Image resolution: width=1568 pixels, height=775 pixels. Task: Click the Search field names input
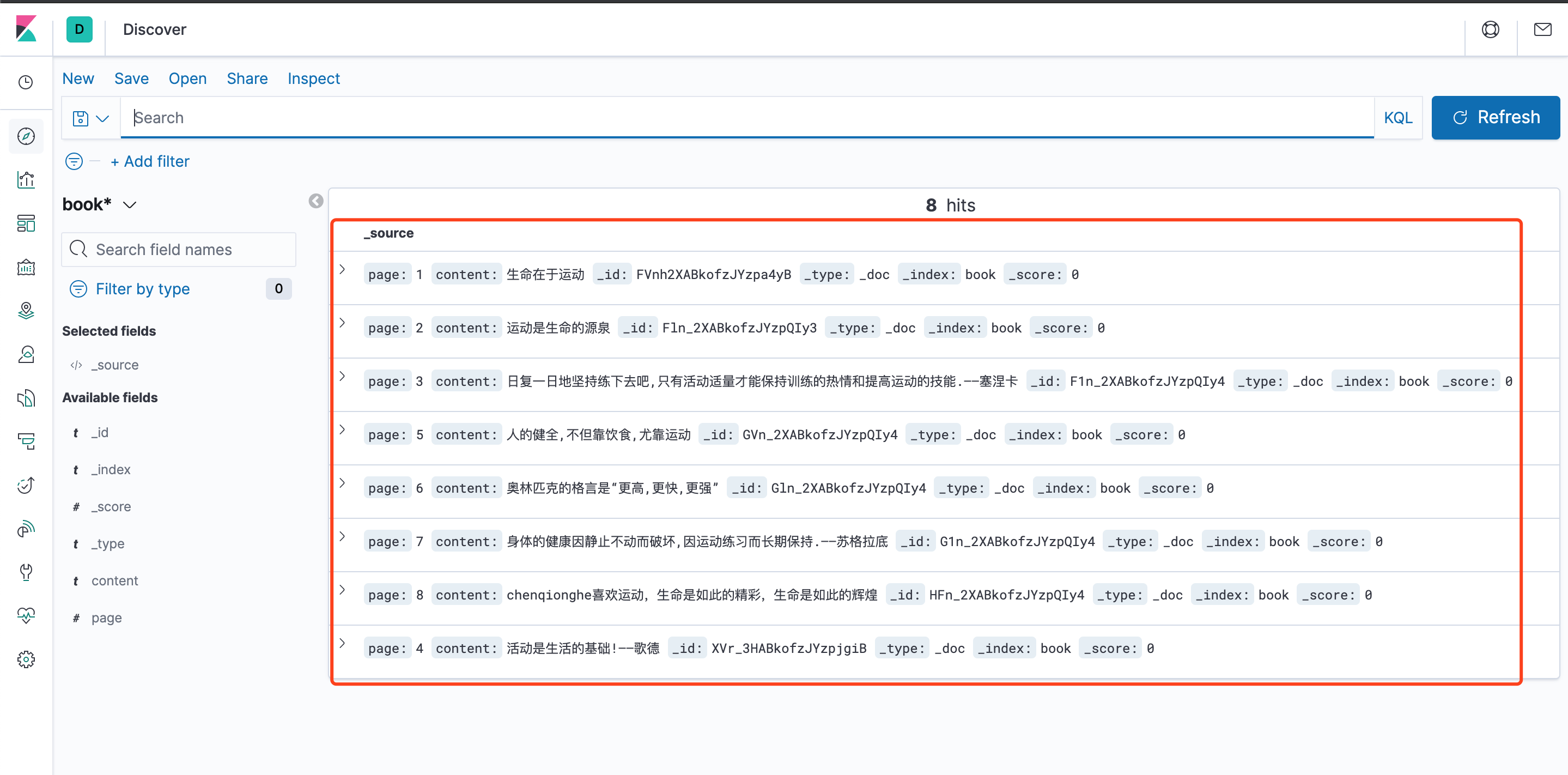[x=178, y=250]
